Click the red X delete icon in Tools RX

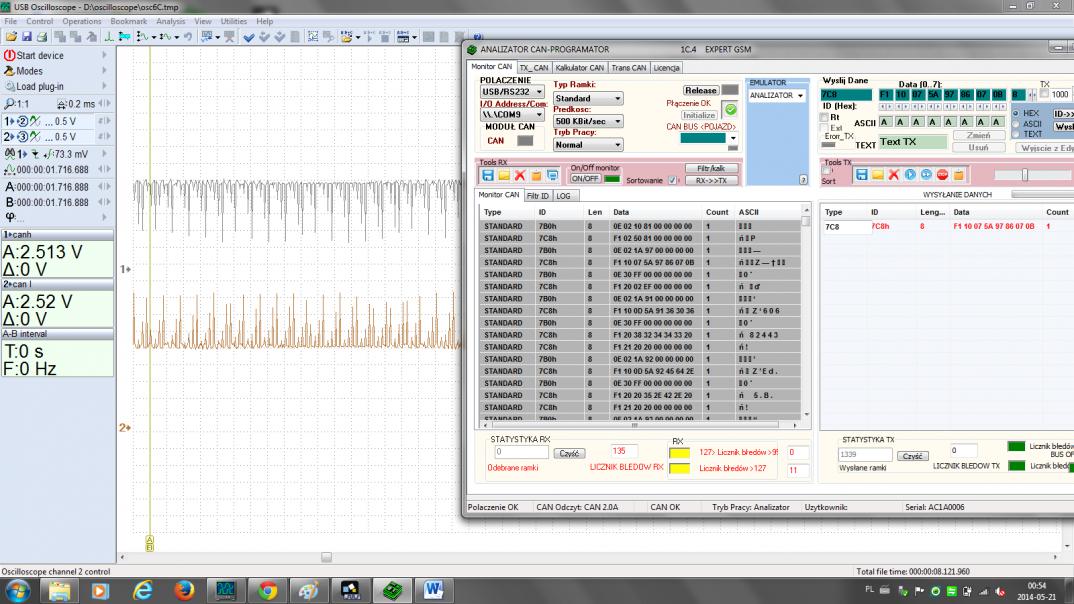(x=520, y=175)
